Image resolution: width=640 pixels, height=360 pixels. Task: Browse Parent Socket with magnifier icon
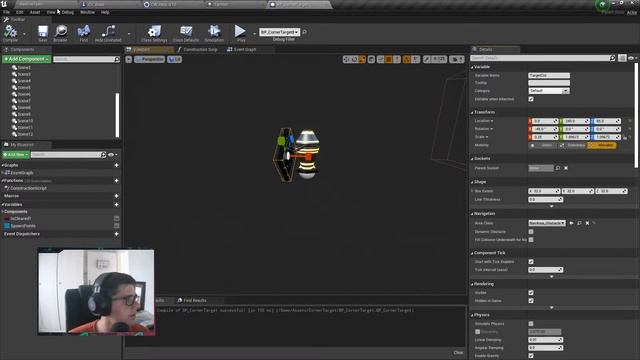tap(558, 168)
